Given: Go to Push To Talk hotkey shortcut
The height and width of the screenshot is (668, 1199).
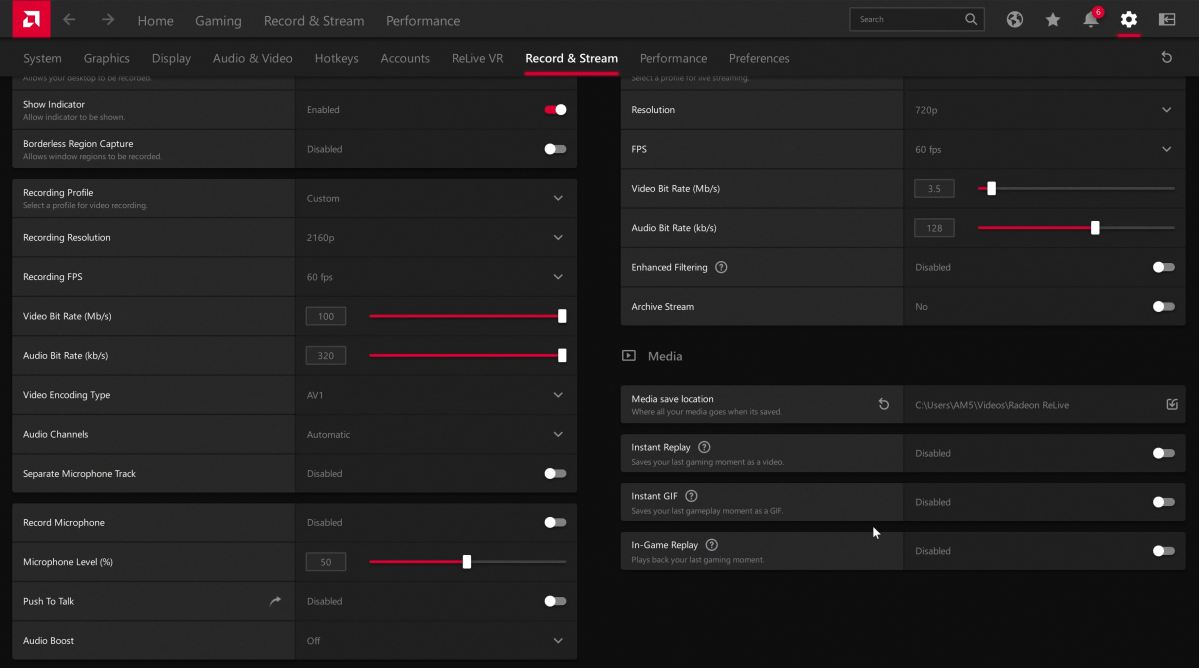Looking at the screenshot, I should 275,602.
